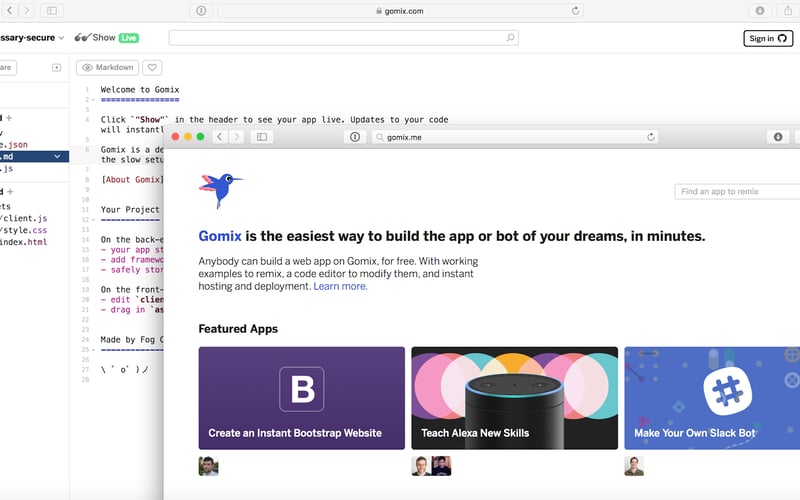Open client.js in the file list
The image size is (800, 500).
pos(24,218)
